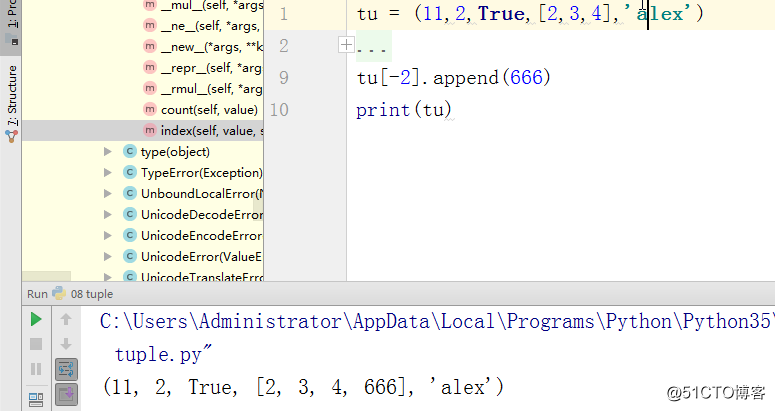Image resolution: width=775 pixels, height=411 pixels.
Task: Click the down arrow in Run panel
Action: point(66,344)
